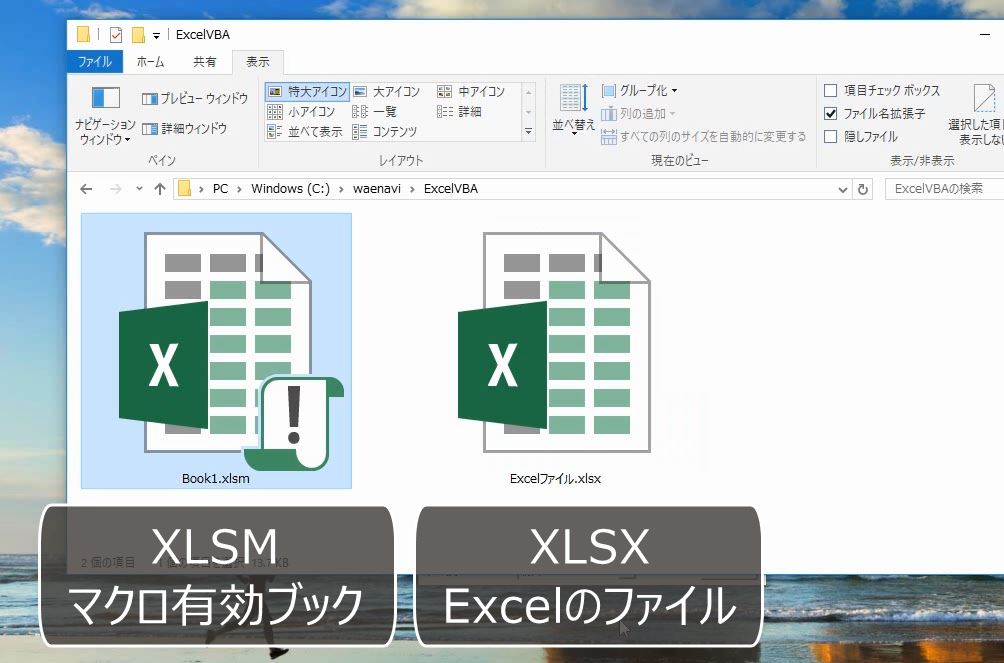This screenshot has height=663, width=1004.
Task: Click the quick access new folder icon
Action: tap(138, 35)
